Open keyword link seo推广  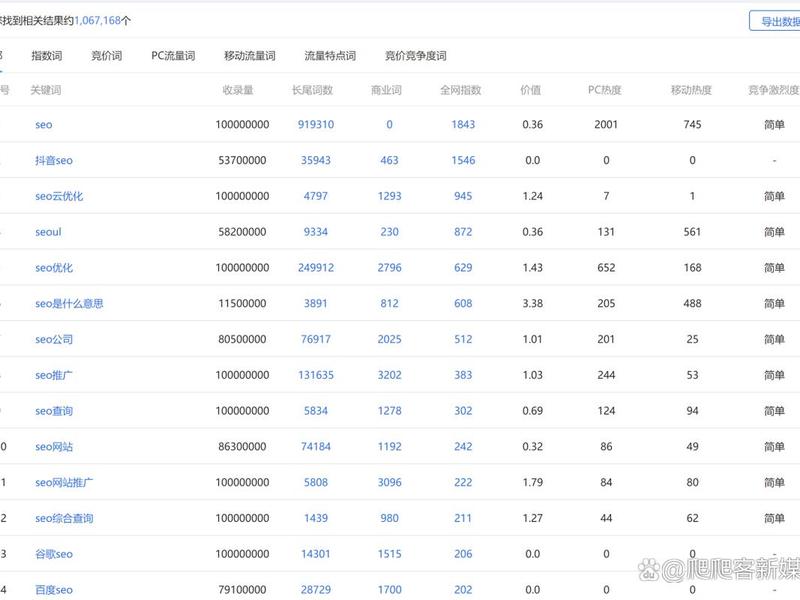[54, 375]
